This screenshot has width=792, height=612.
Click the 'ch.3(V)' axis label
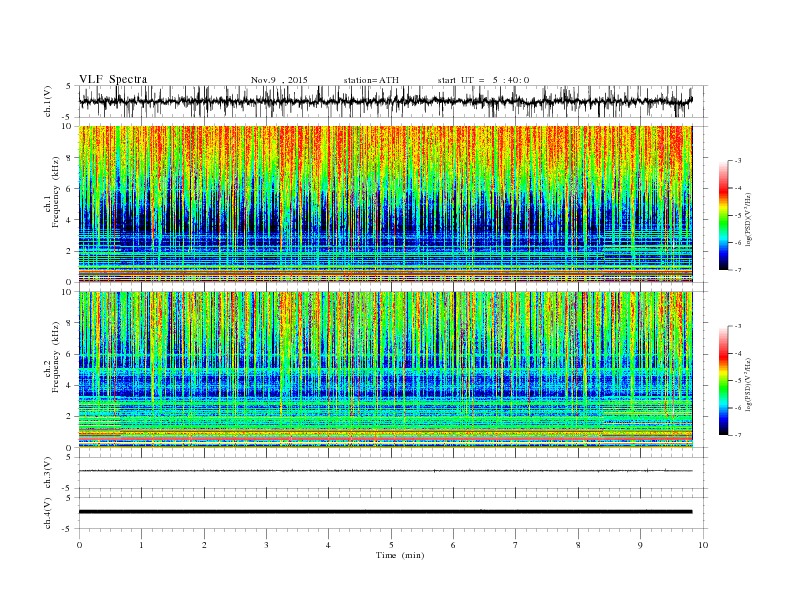[48, 473]
